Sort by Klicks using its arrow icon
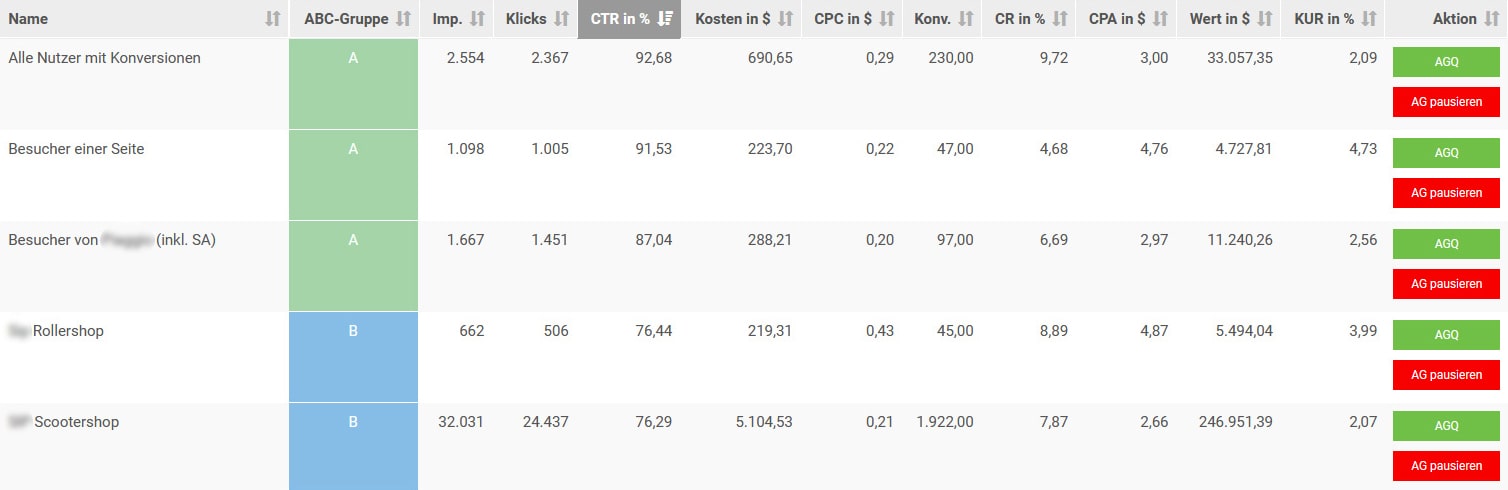1508x490 pixels. point(562,19)
